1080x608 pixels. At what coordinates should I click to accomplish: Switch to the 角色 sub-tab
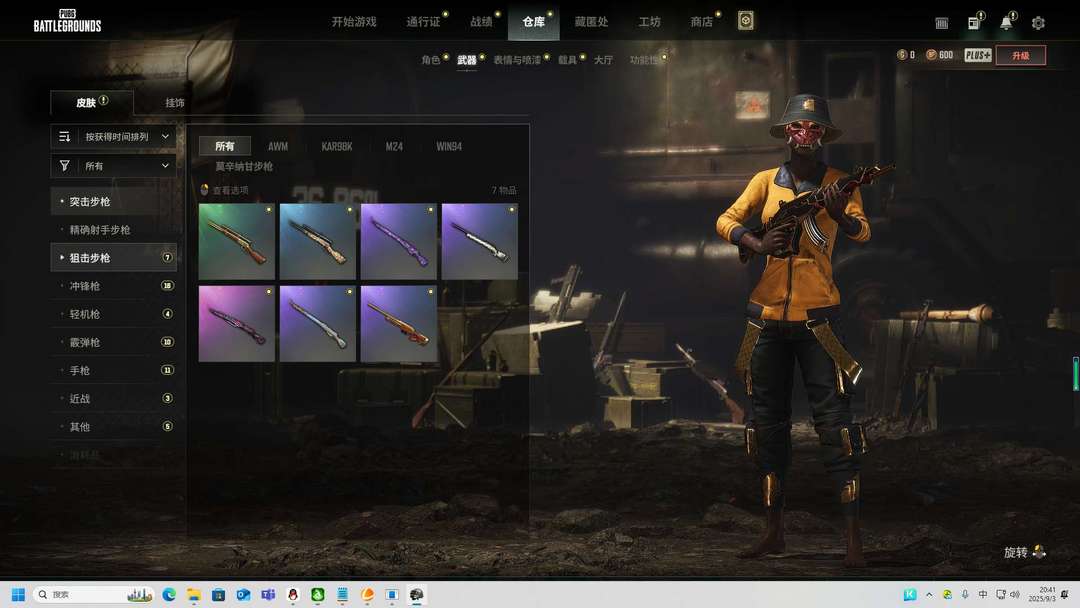(x=430, y=60)
